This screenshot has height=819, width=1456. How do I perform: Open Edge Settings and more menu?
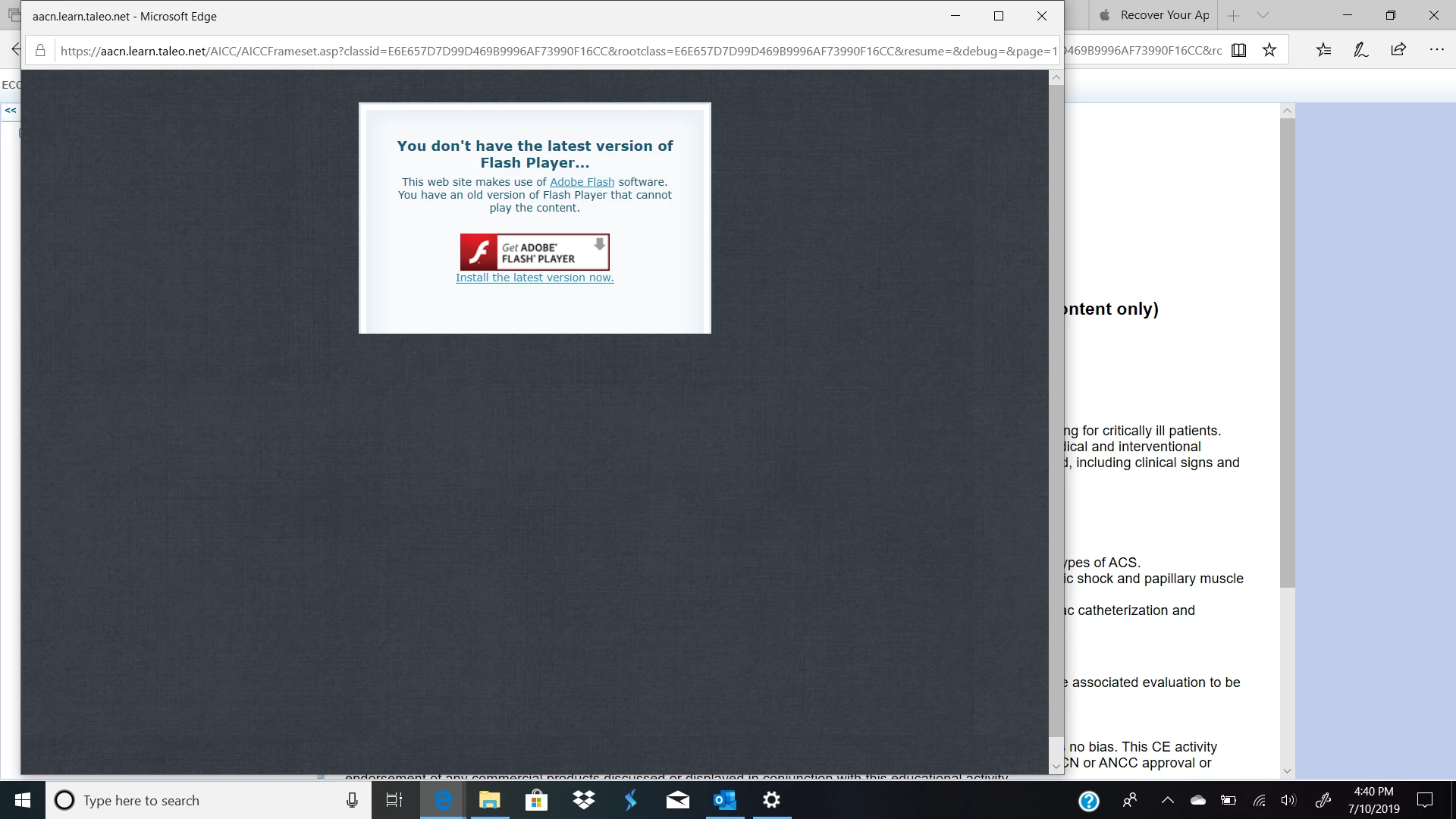[1436, 50]
